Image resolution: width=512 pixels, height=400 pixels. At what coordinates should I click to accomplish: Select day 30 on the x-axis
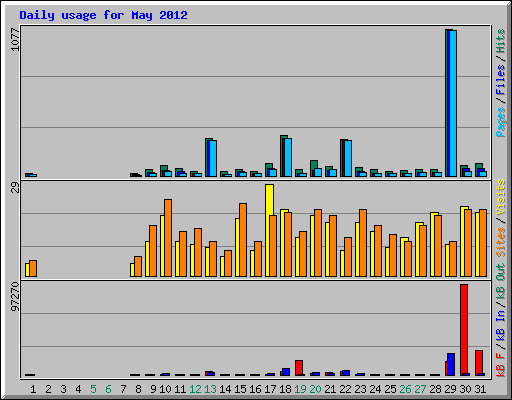click(465, 389)
